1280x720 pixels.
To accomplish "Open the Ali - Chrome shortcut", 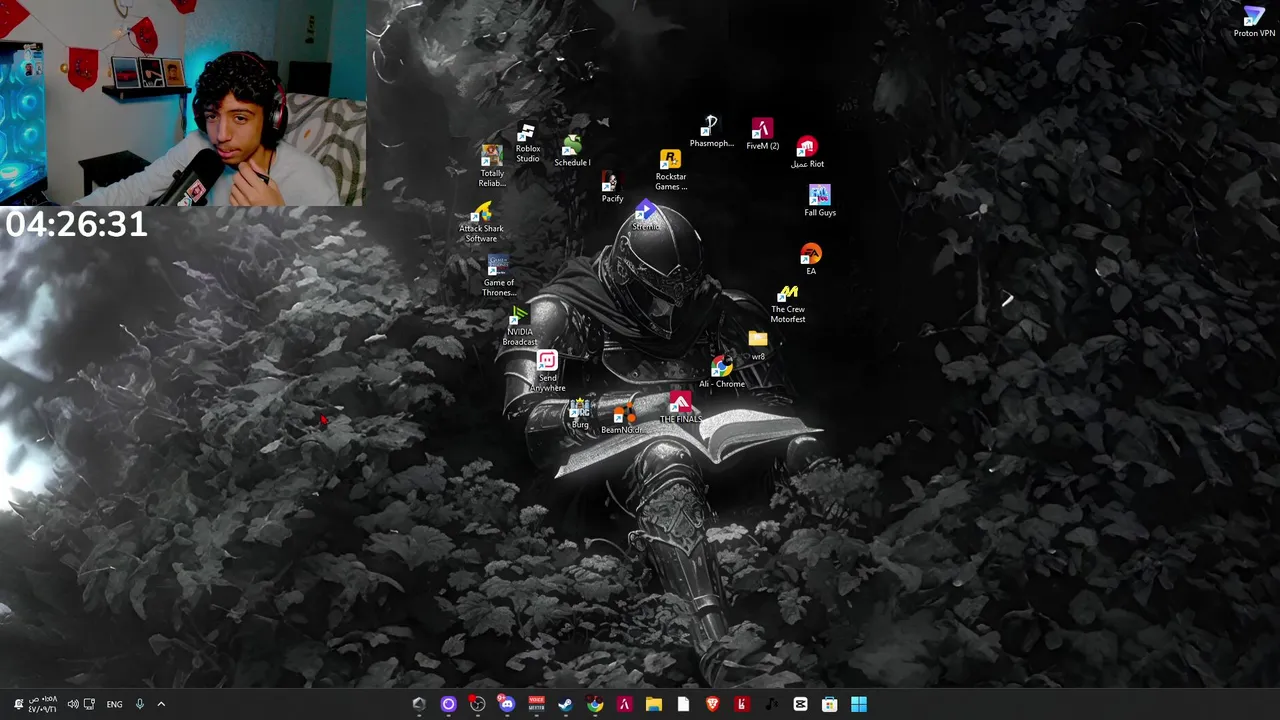I will pos(721,373).
